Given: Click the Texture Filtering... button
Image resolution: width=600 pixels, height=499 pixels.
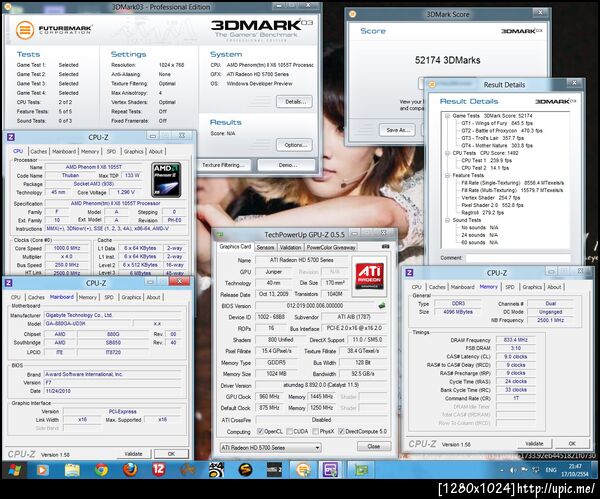Looking at the screenshot, I should tap(224, 165).
